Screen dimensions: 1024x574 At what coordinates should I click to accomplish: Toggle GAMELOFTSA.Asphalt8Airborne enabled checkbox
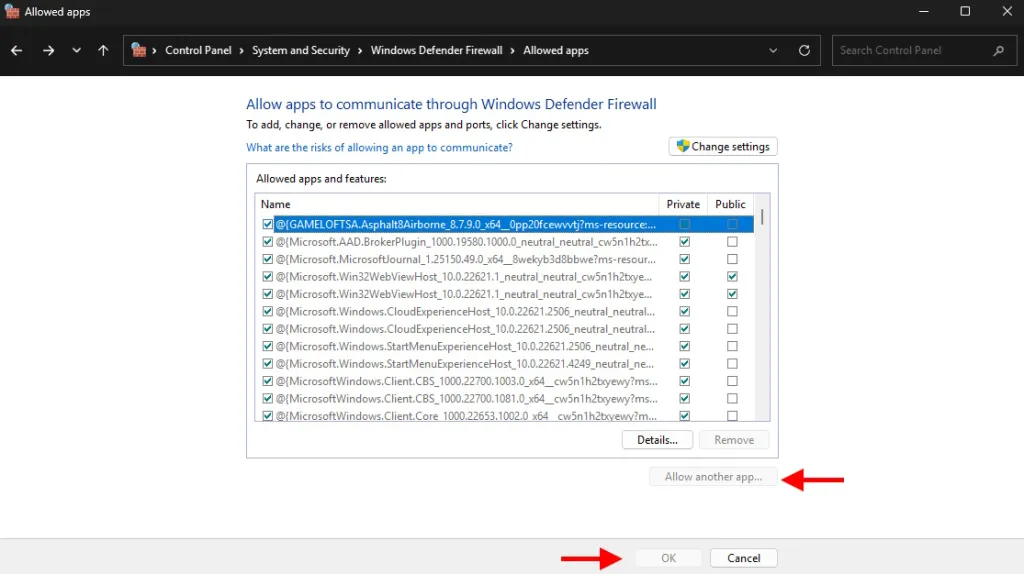(x=267, y=224)
